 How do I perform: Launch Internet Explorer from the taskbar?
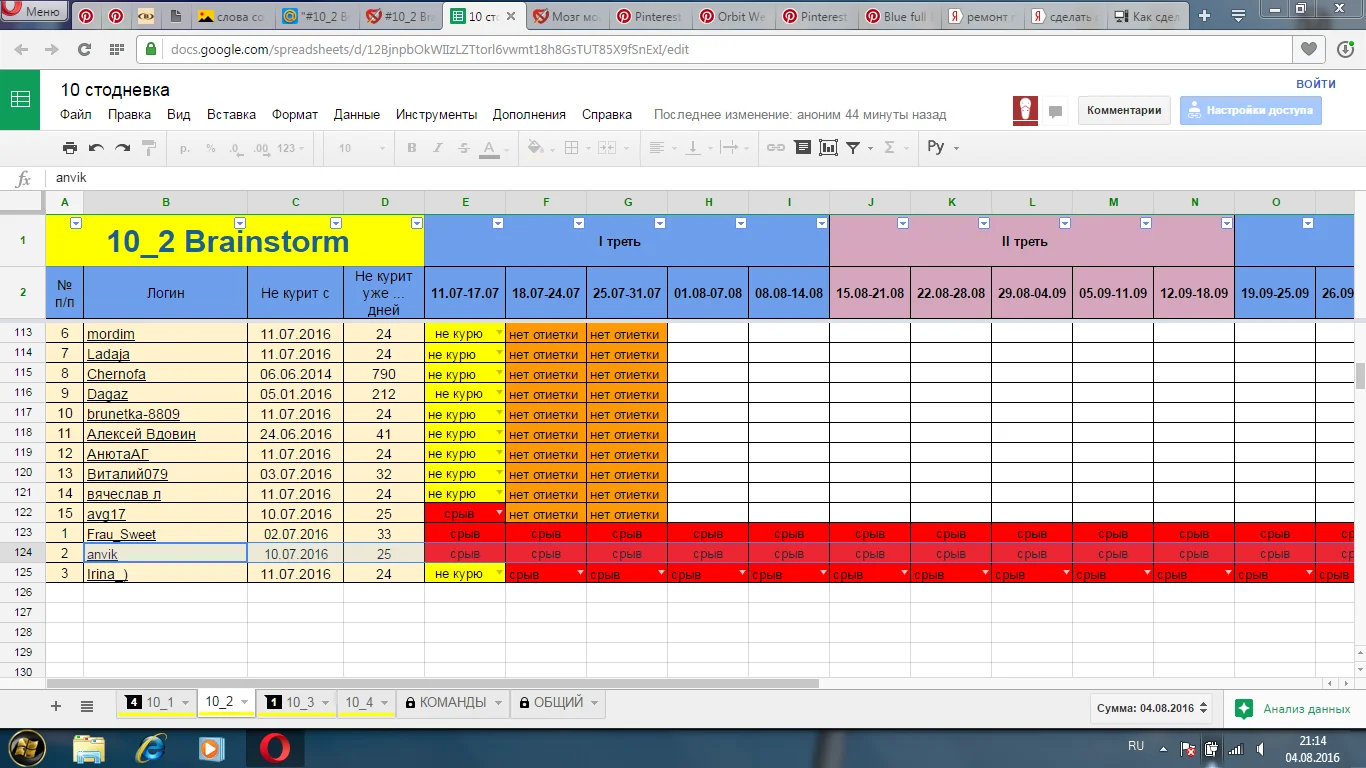point(151,747)
